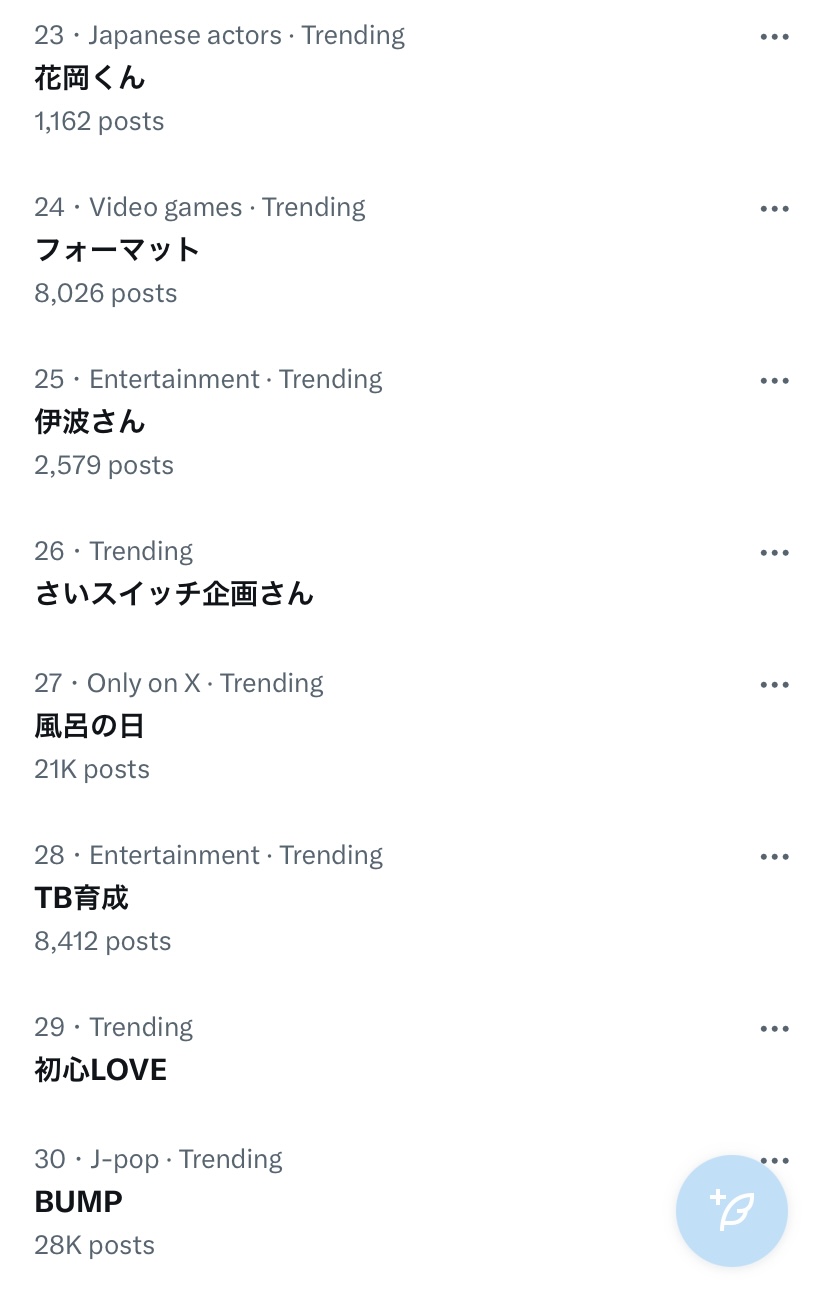
Task: Open more options for 伊波さん trend
Action: pos(775,381)
